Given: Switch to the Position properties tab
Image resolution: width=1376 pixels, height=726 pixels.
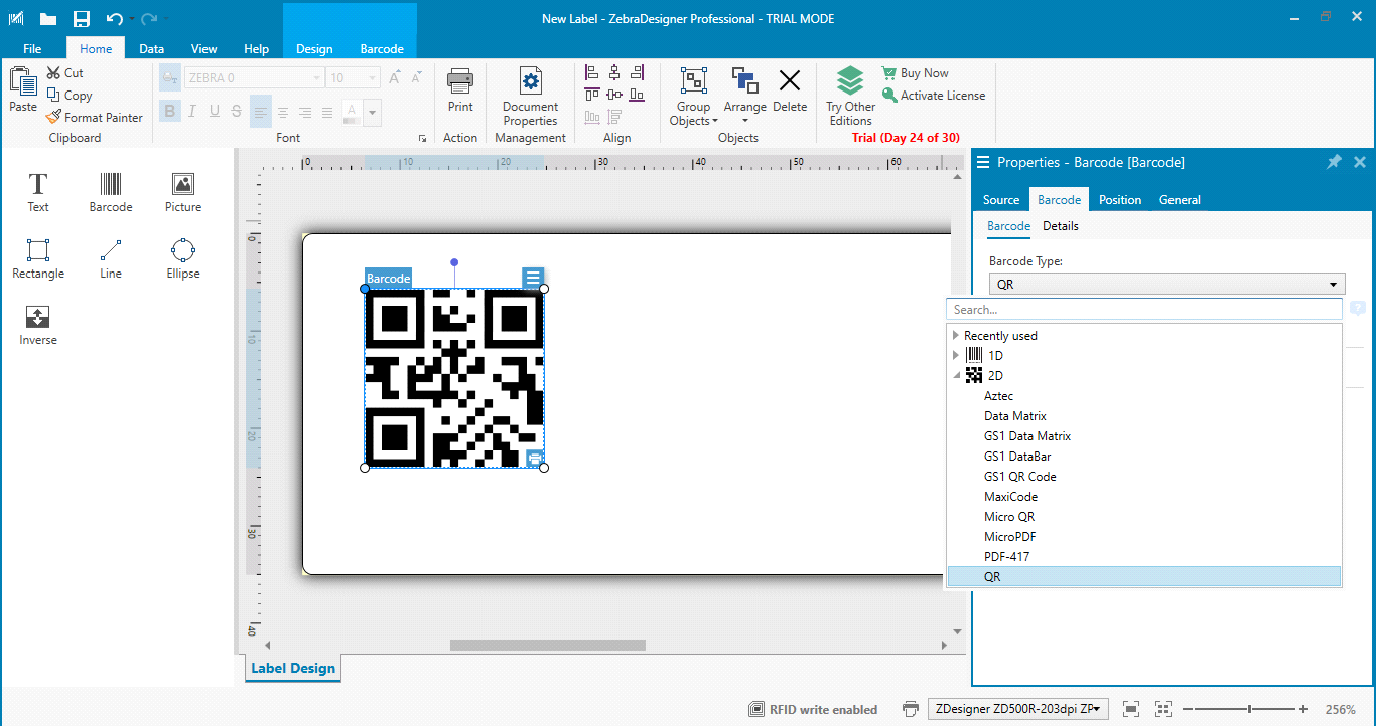Looking at the screenshot, I should (1120, 200).
